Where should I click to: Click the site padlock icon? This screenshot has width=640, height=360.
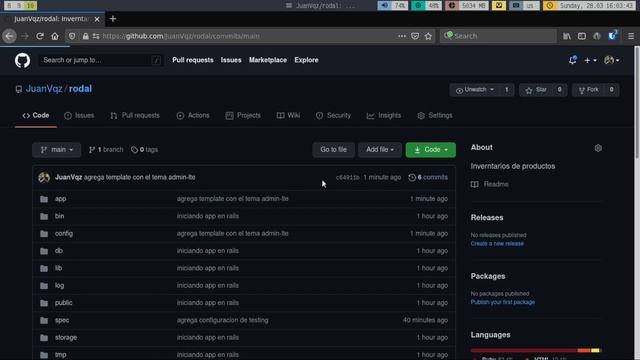85,36
